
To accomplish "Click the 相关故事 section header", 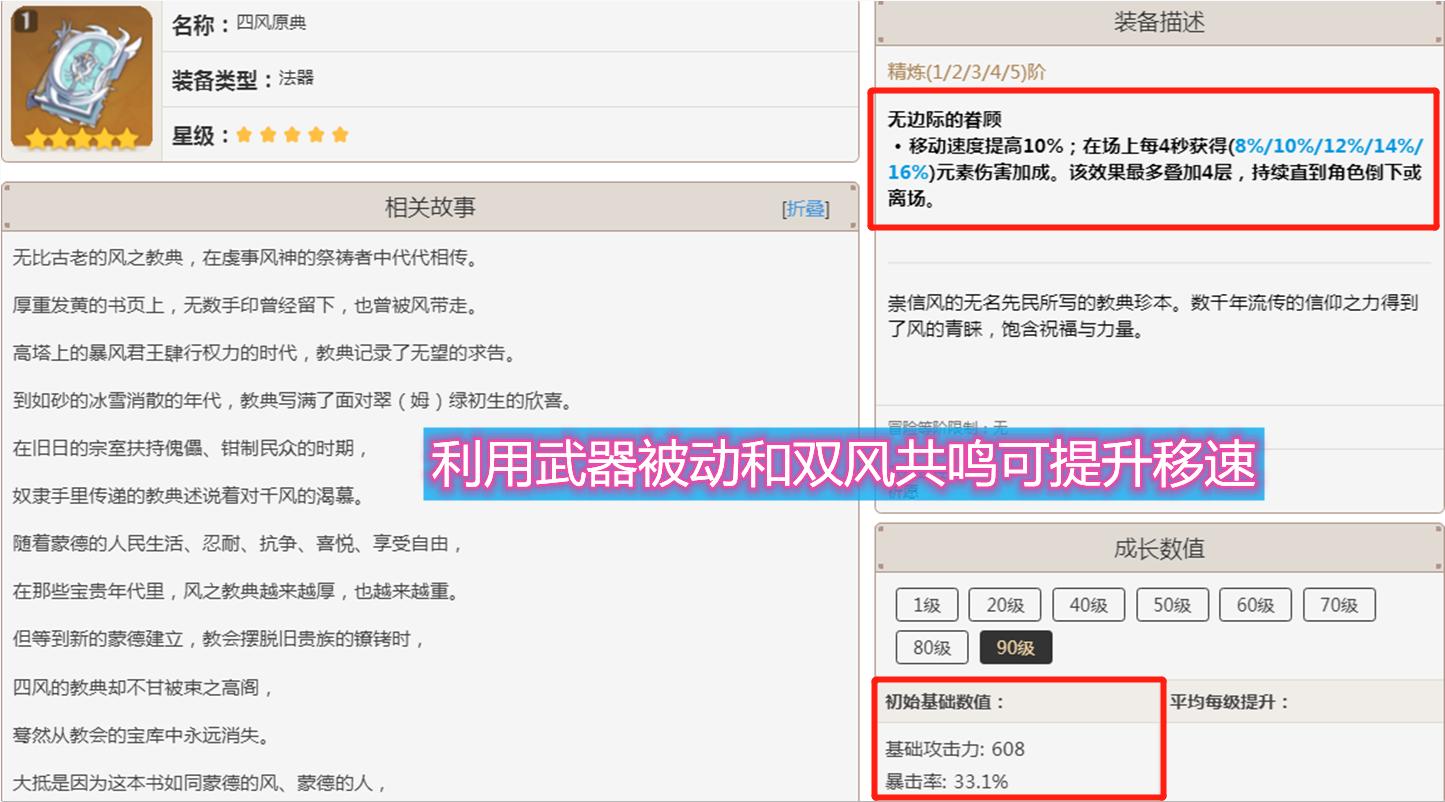I will coord(430,207).
